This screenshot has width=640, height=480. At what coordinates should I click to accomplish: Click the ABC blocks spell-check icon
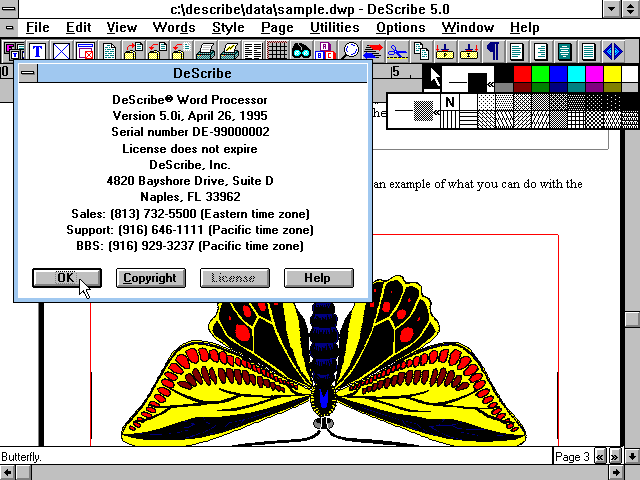click(x=325, y=51)
